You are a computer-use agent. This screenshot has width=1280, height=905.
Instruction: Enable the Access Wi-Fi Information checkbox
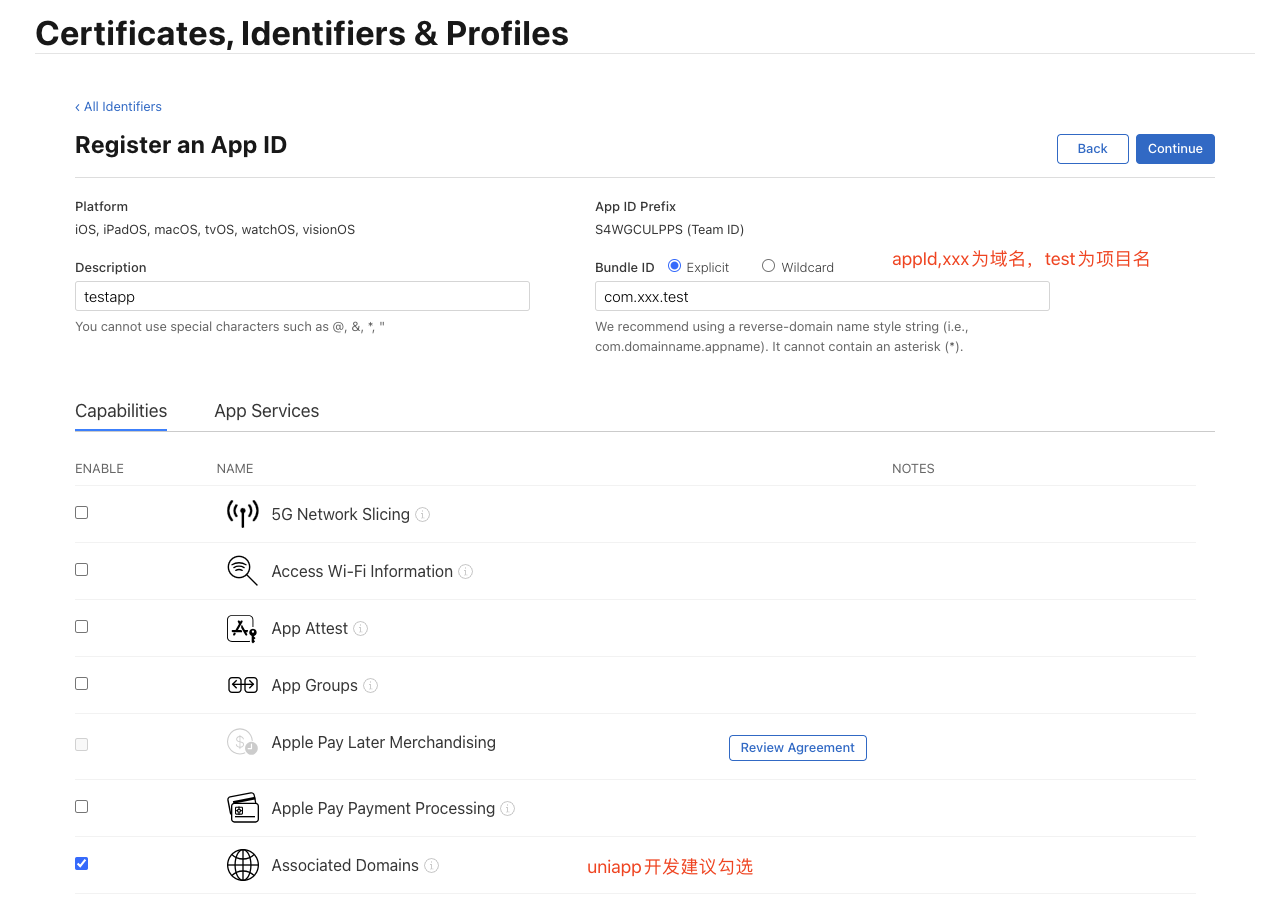point(82,569)
